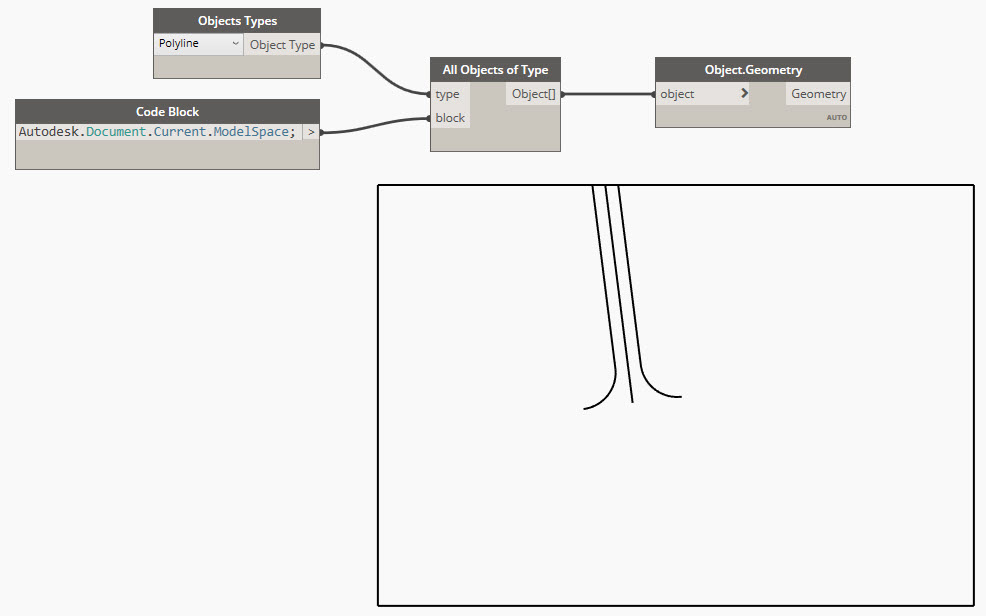This screenshot has width=986, height=616.
Task: Click the block input port
Action: coord(450,118)
